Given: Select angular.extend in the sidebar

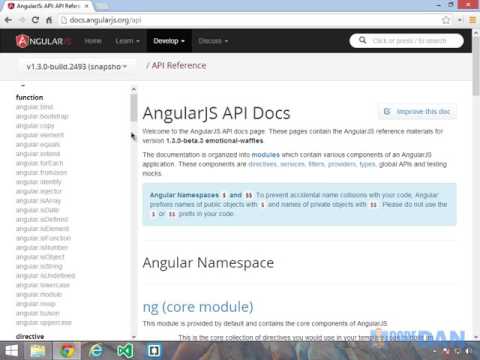Looking at the screenshot, I should (x=38, y=154).
